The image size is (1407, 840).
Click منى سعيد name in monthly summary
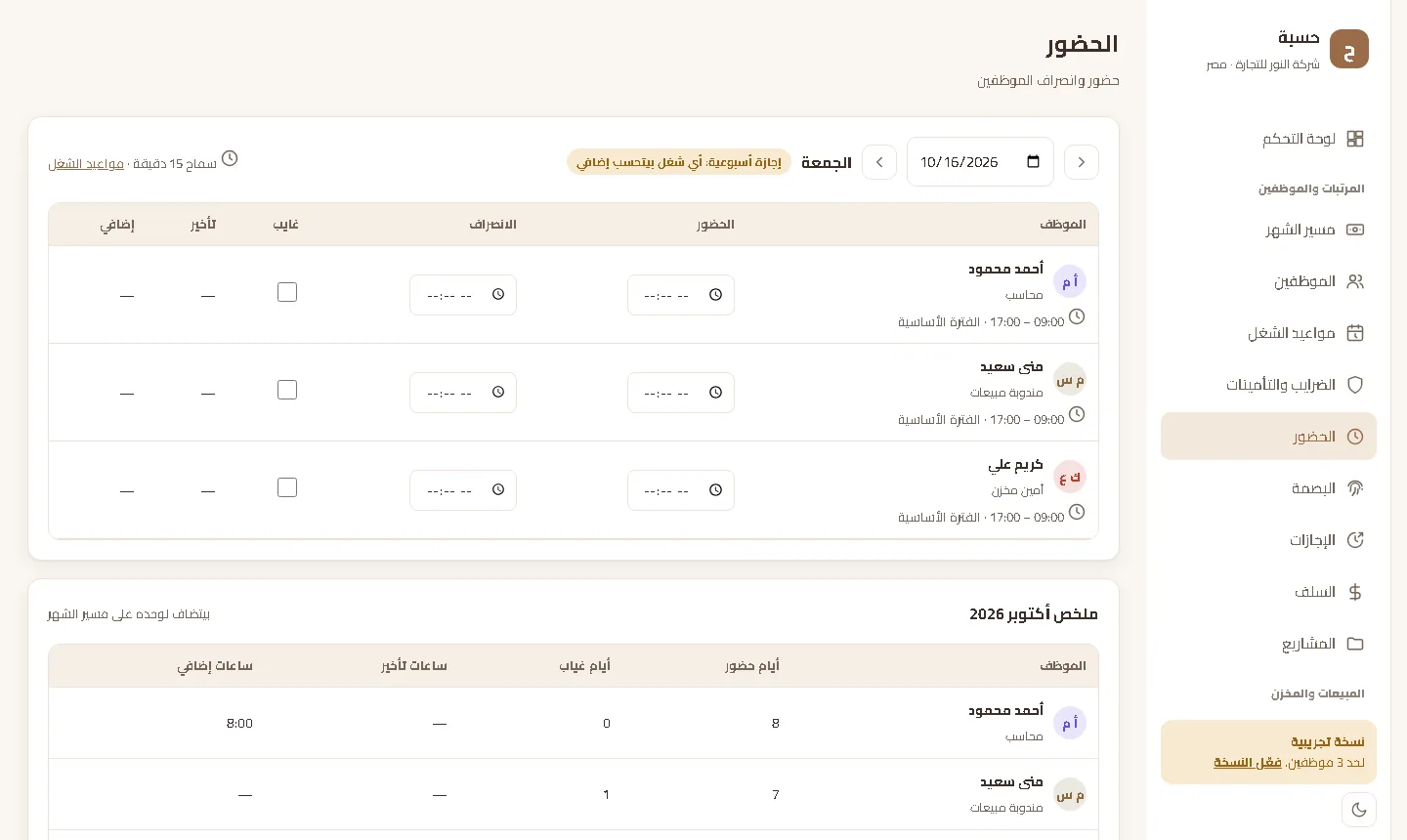(1011, 781)
